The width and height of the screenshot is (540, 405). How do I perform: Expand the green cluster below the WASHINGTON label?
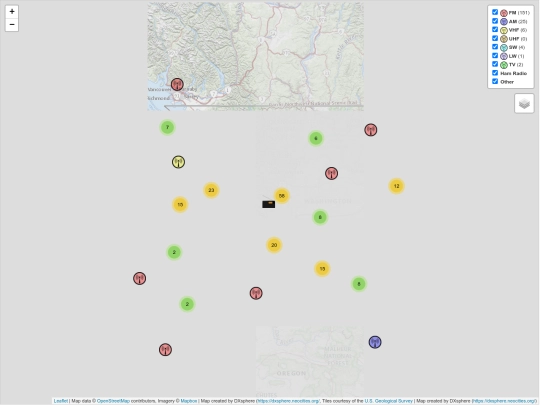[320, 217]
